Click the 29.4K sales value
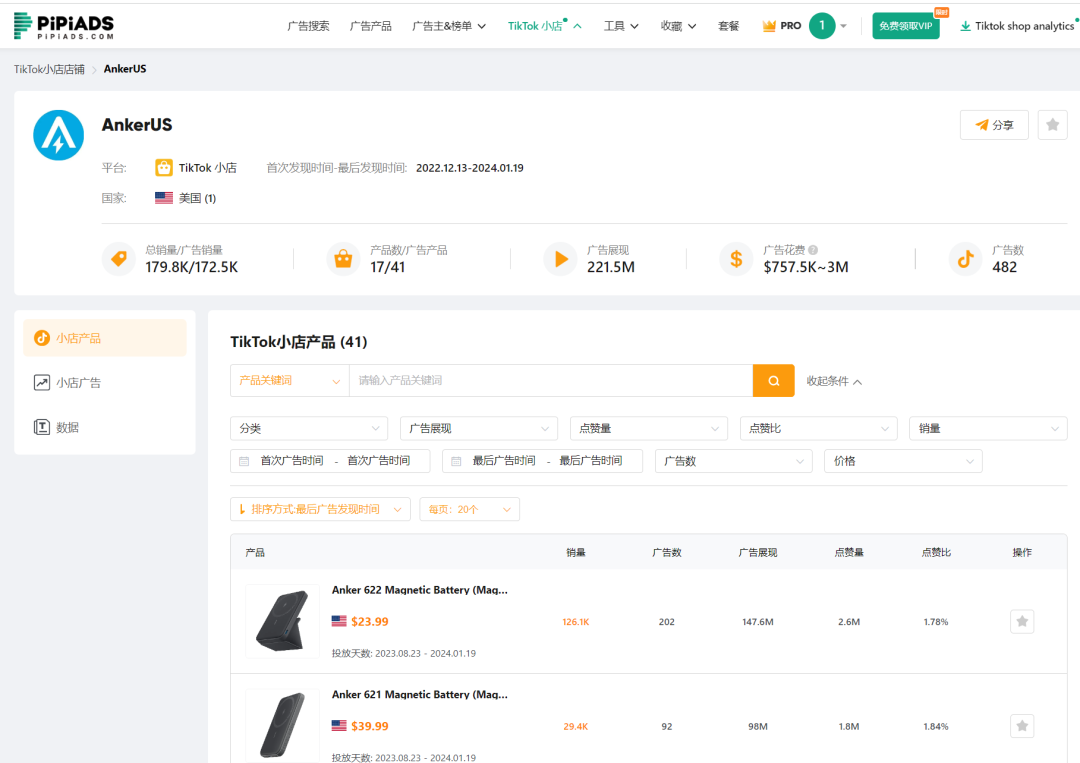1080x763 pixels. click(x=576, y=727)
